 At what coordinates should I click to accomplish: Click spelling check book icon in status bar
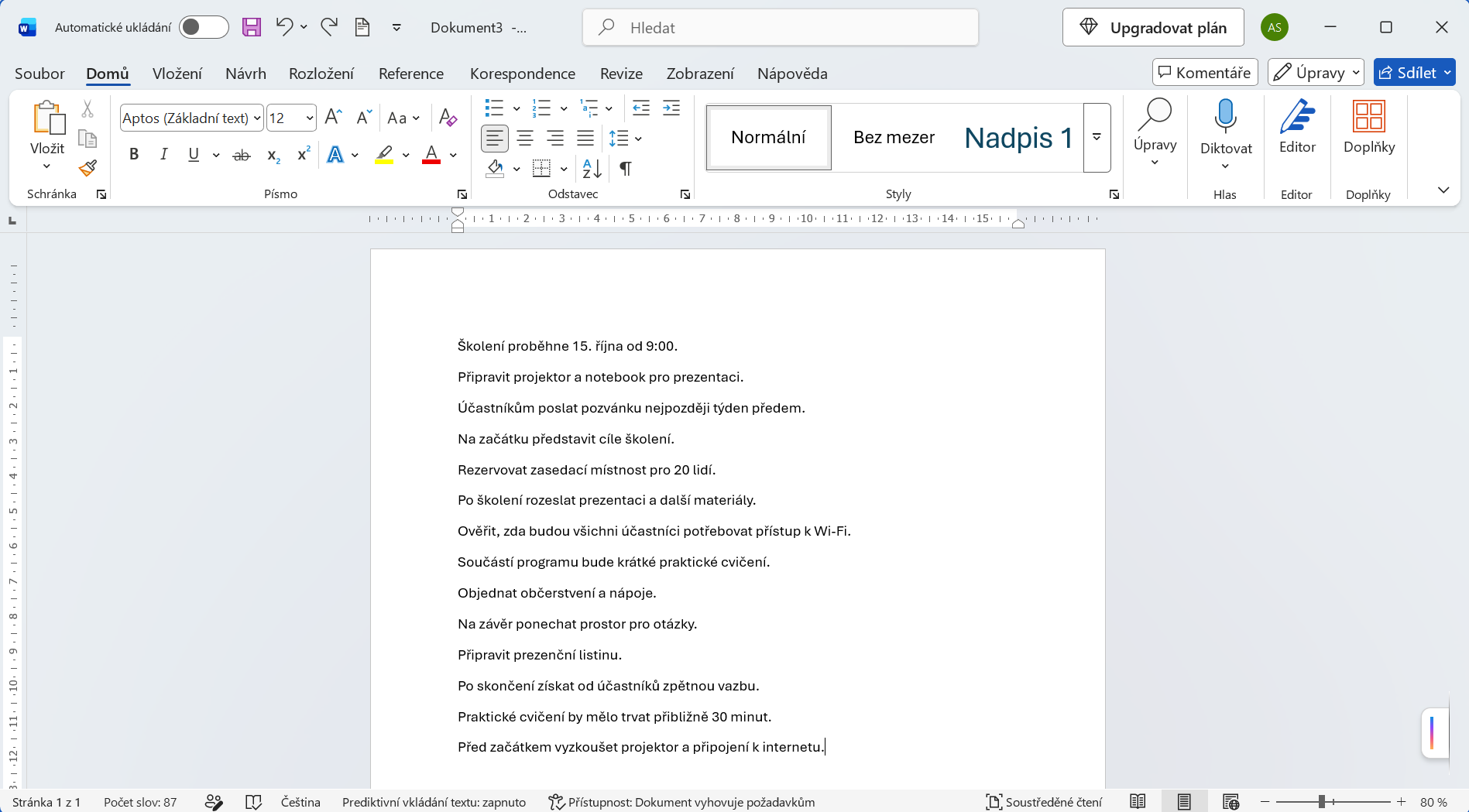pyautogui.click(x=253, y=802)
